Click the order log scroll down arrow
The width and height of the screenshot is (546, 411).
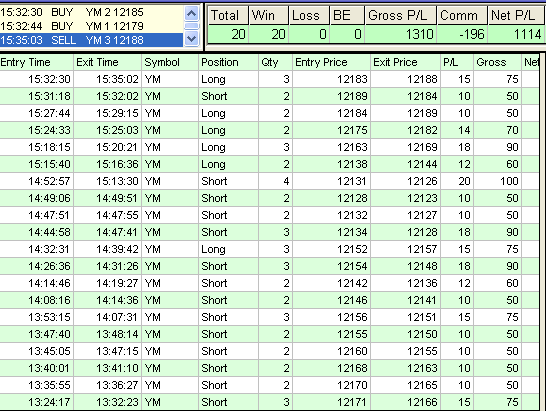point(192,39)
